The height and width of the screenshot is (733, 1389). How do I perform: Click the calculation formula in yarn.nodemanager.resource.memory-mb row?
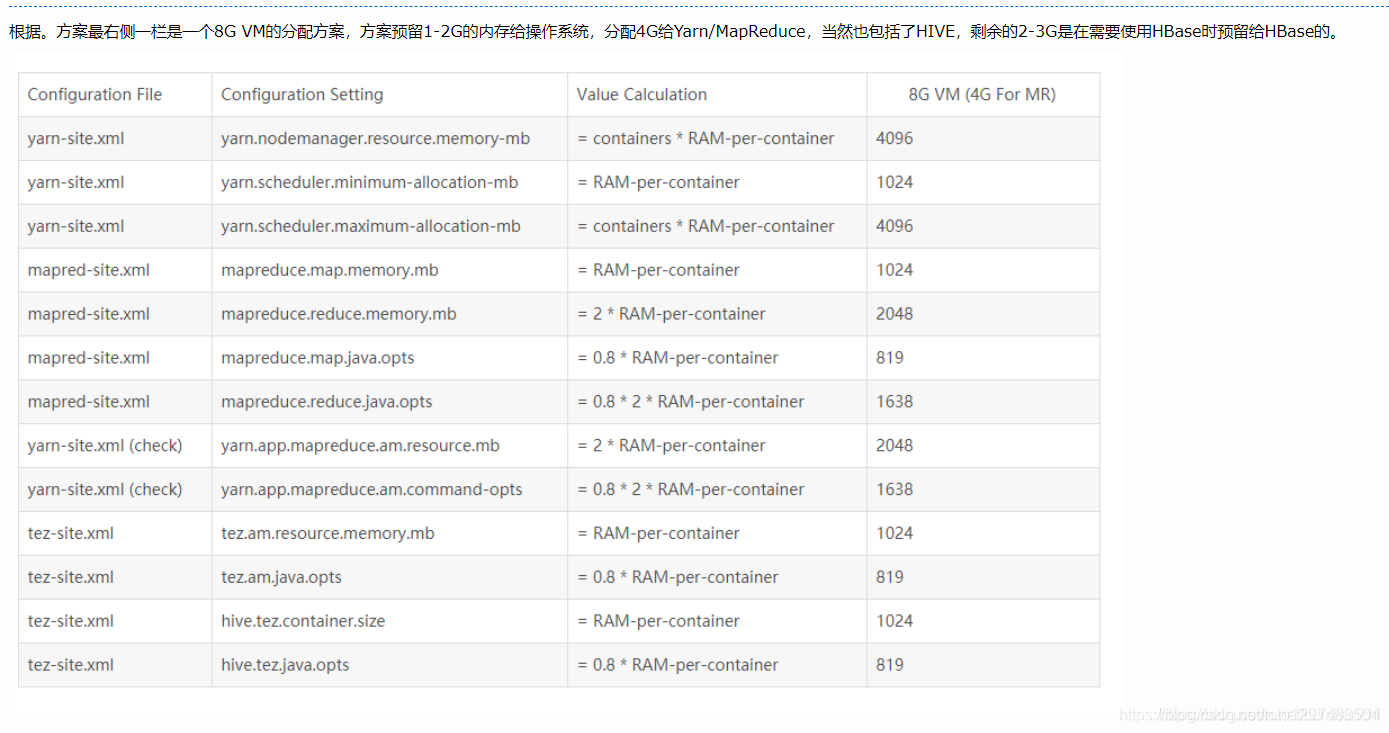705,139
